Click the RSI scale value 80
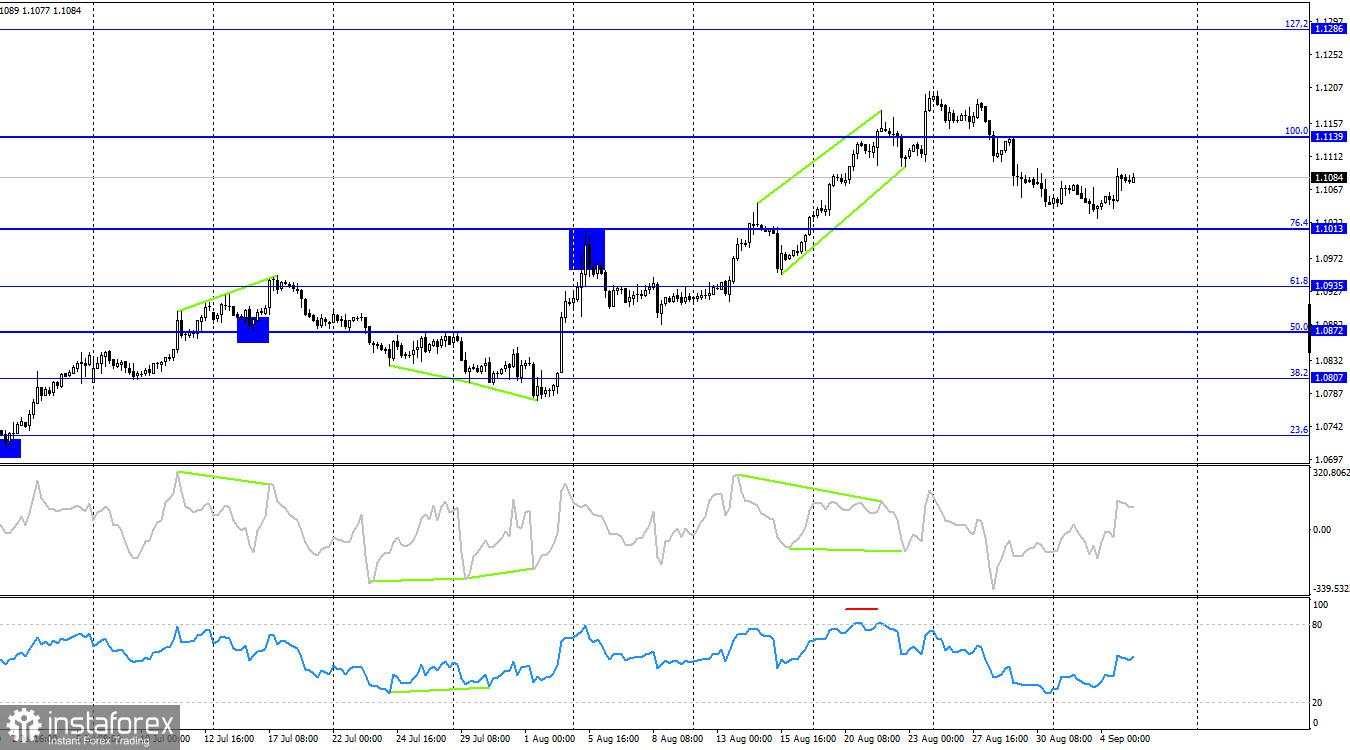The image size is (1350, 750). point(1318,625)
